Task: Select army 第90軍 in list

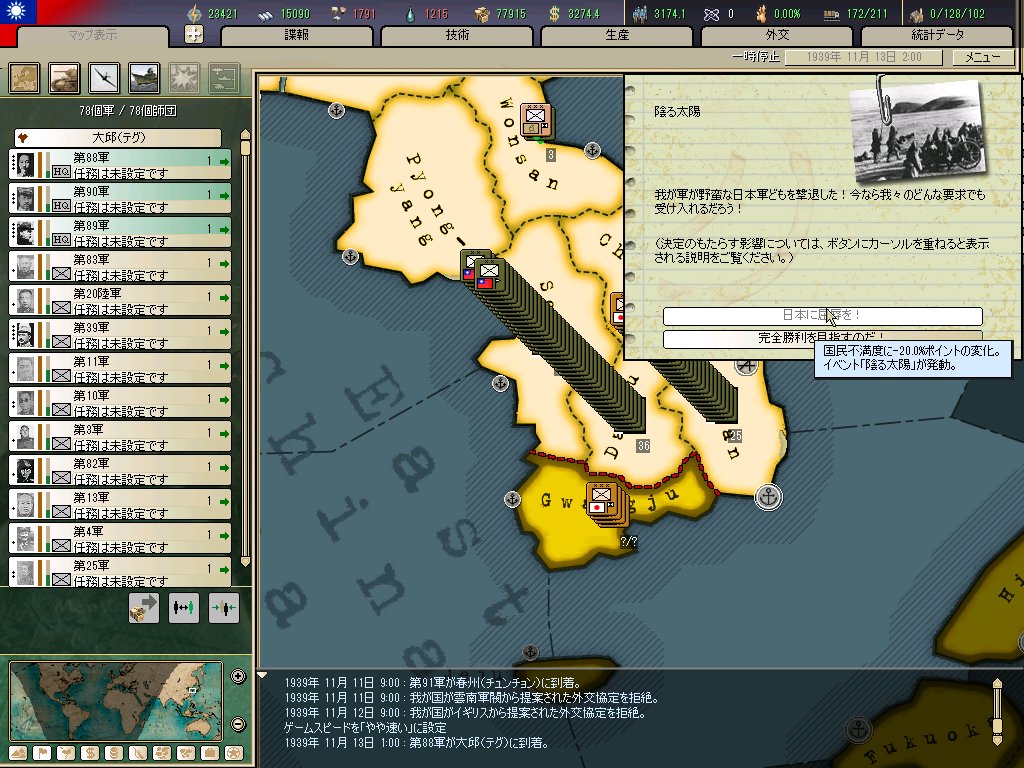Action: coord(120,199)
